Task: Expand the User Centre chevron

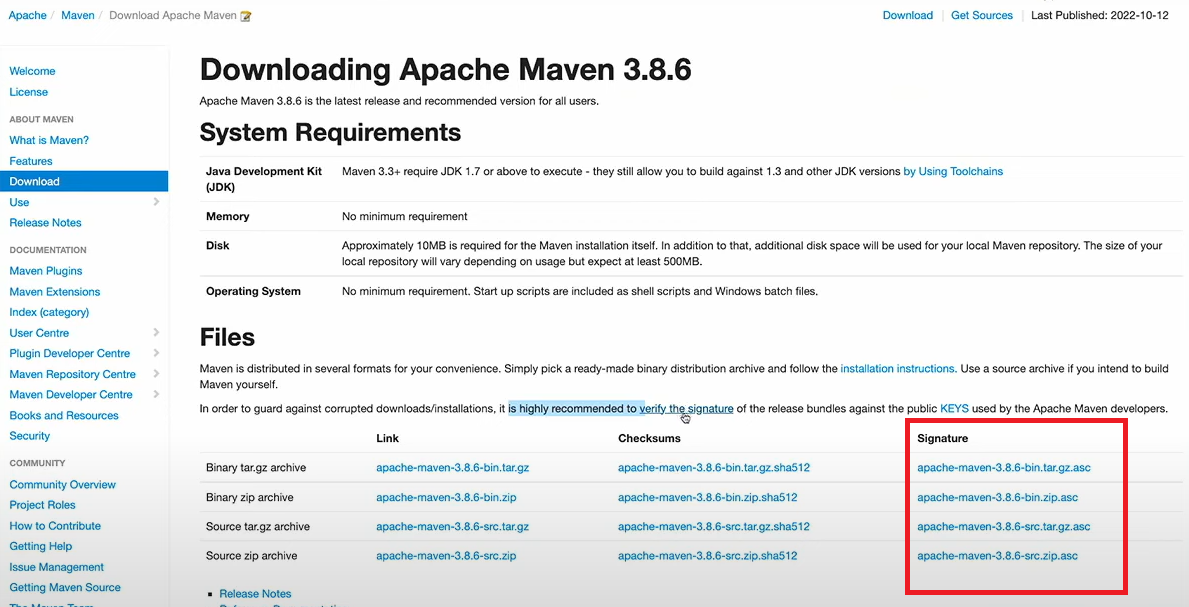Action: 156,333
